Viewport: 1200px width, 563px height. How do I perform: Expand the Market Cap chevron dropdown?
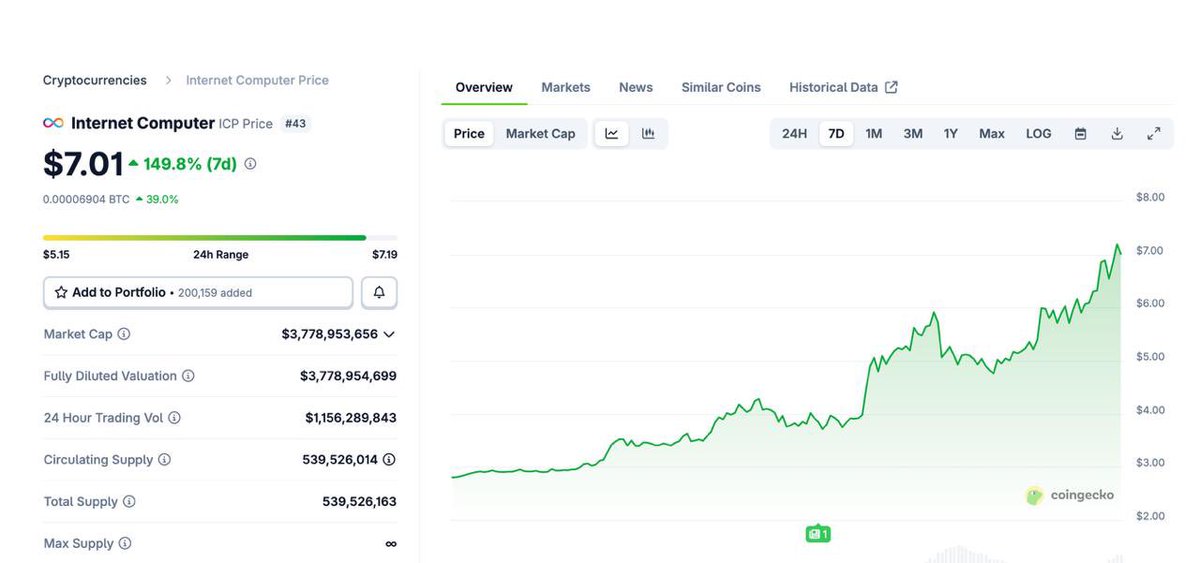pyautogui.click(x=389, y=334)
